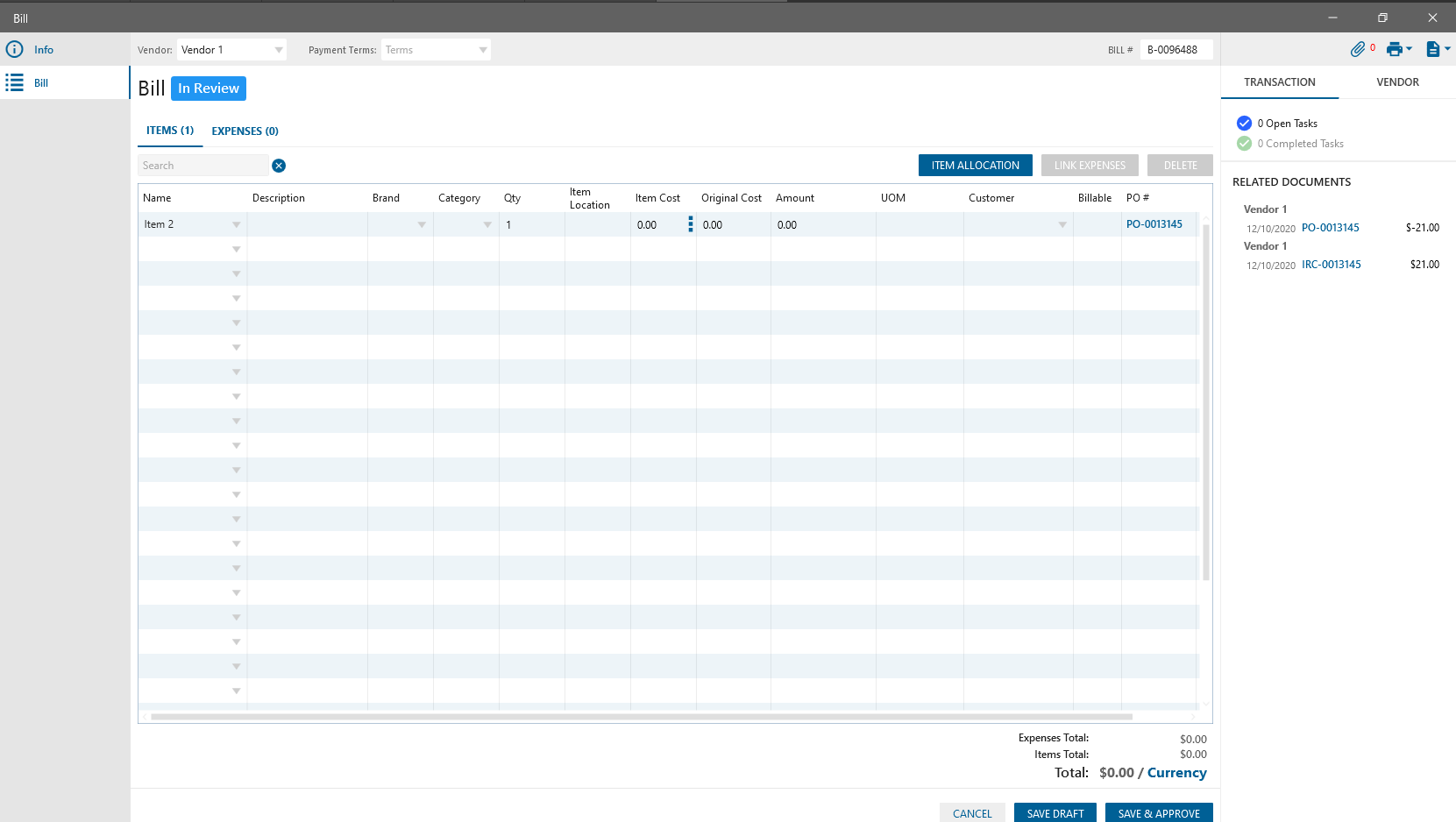The image size is (1456, 822).
Task: Select the Bill section in the sidebar
Action: (65, 82)
